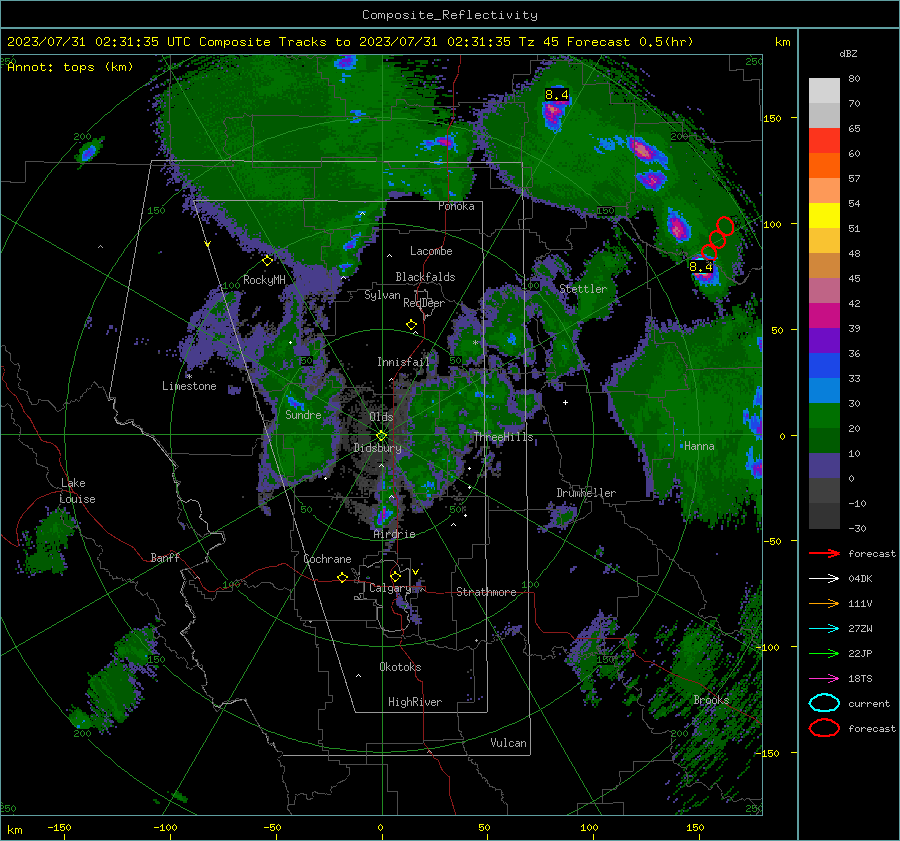The image size is (900, 841).
Task: Click the Calgary city label
Action: [x=390, y=588]
